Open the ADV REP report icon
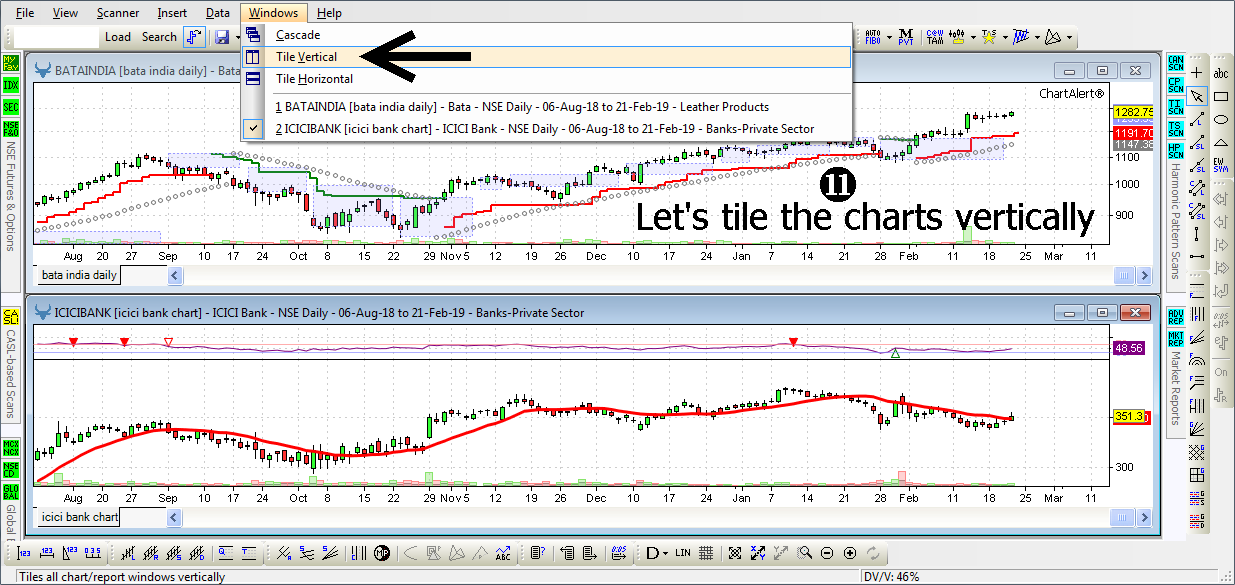The image size is (1235, 585). (x=1175, y=317)
